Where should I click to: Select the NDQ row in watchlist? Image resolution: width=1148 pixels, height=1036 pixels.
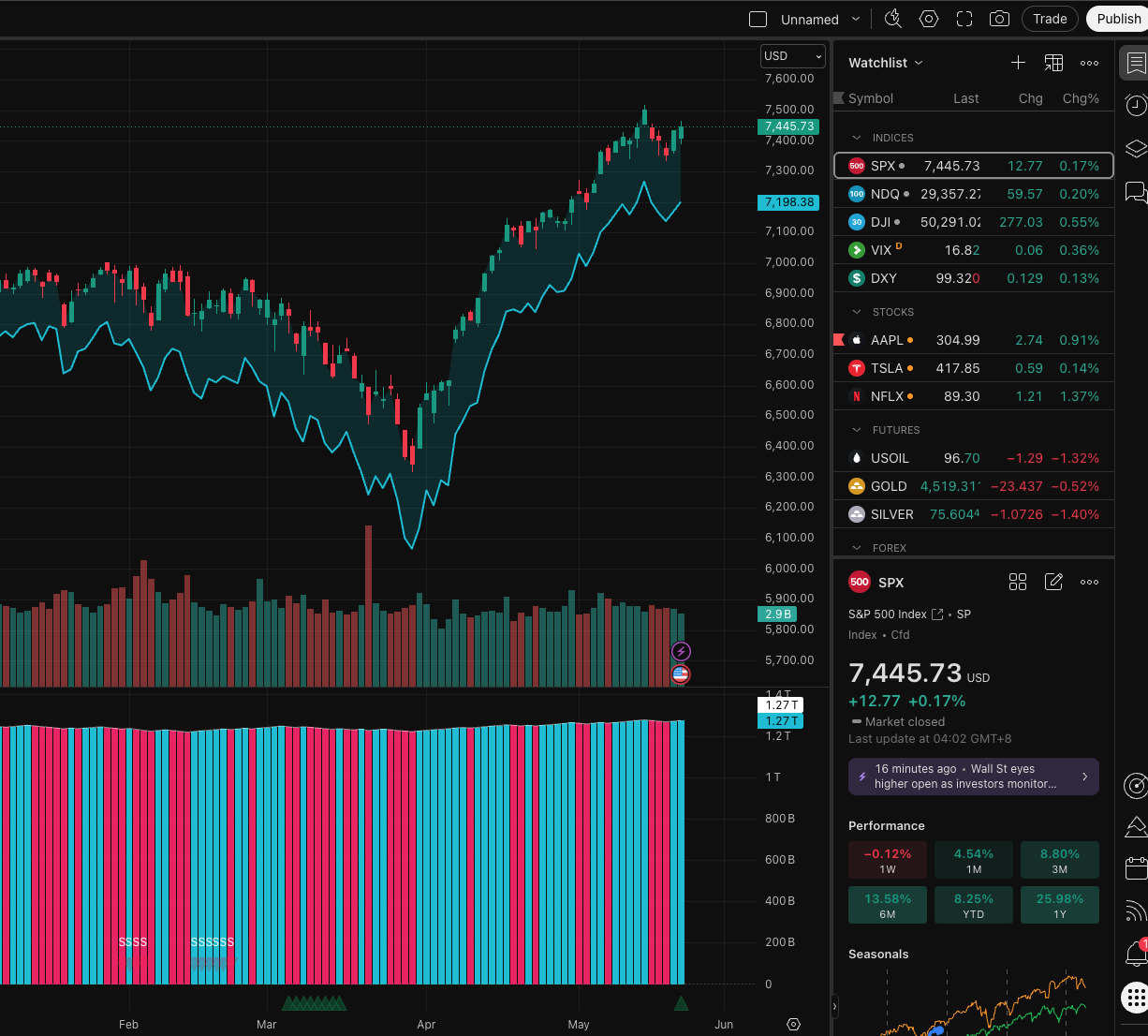(974, 194)
